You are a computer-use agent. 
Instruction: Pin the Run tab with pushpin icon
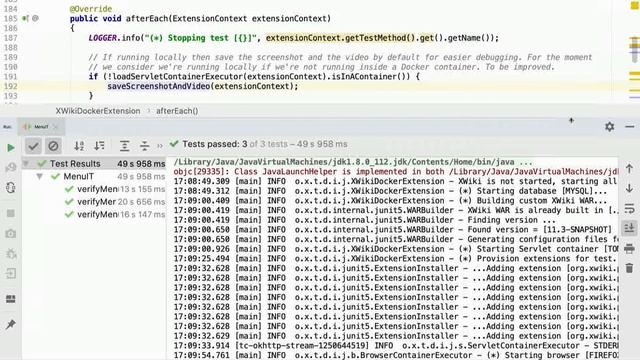11,324
